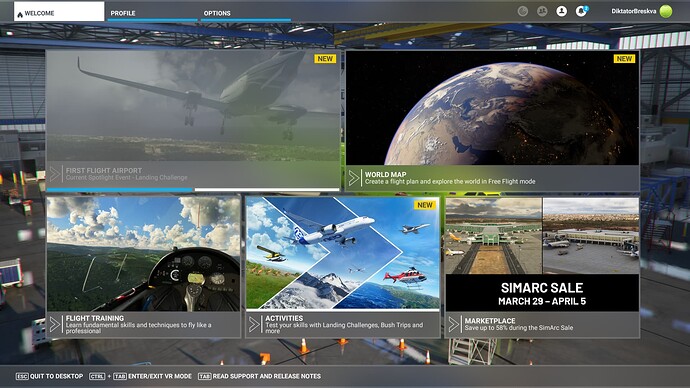
Task: Switch to the Options tab
Action: 246,12
